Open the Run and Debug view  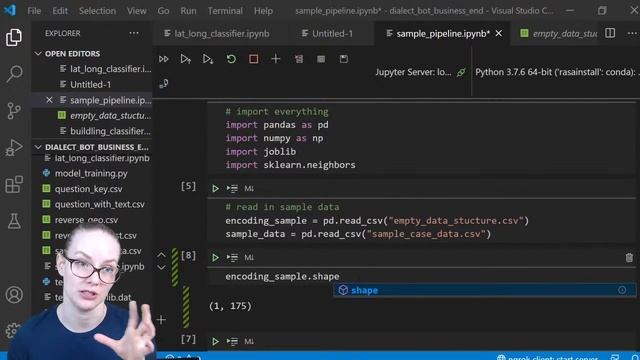pos(14,147)
